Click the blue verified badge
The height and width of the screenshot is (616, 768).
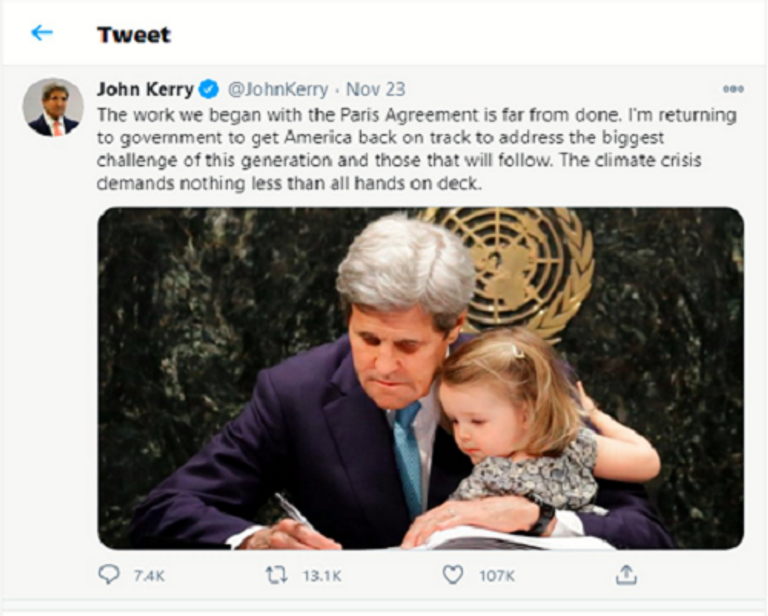[x=209, y=90]
